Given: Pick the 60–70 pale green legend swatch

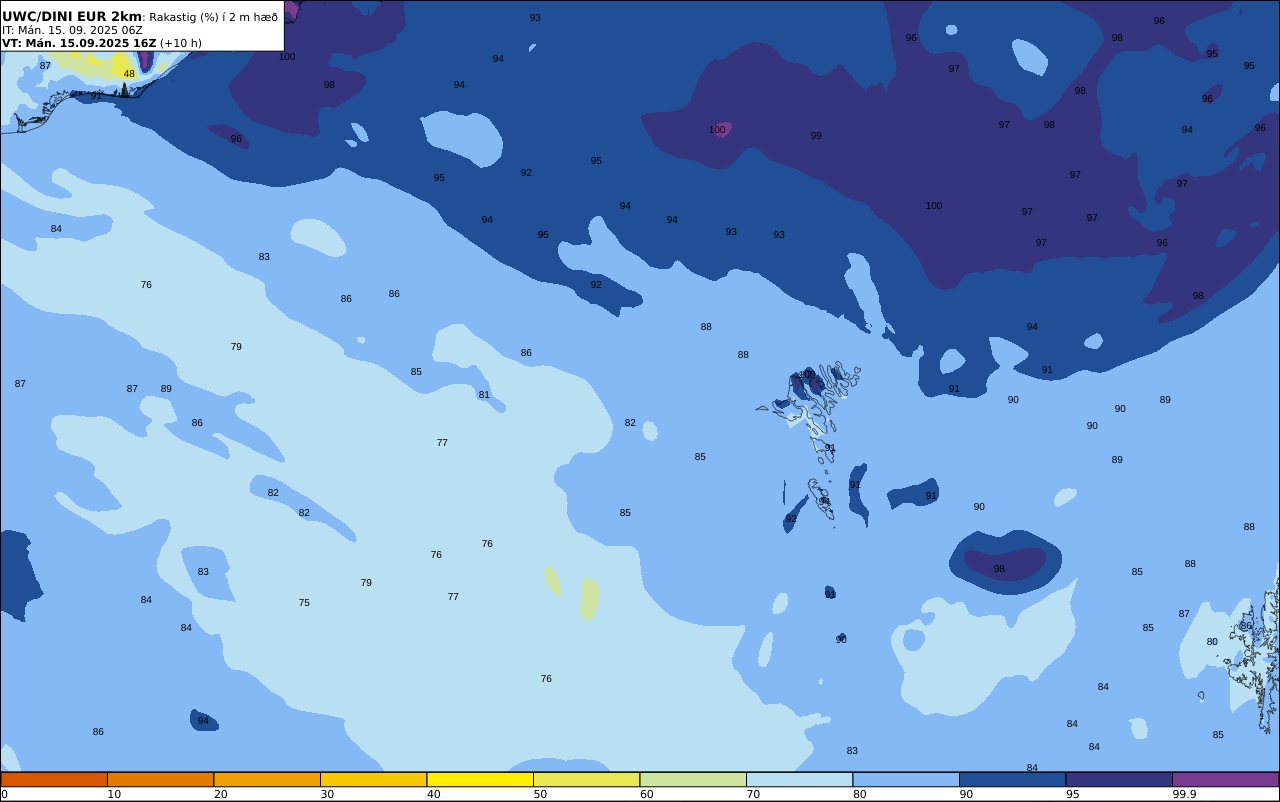Looking at the screenshot, I should coord(693,779).
